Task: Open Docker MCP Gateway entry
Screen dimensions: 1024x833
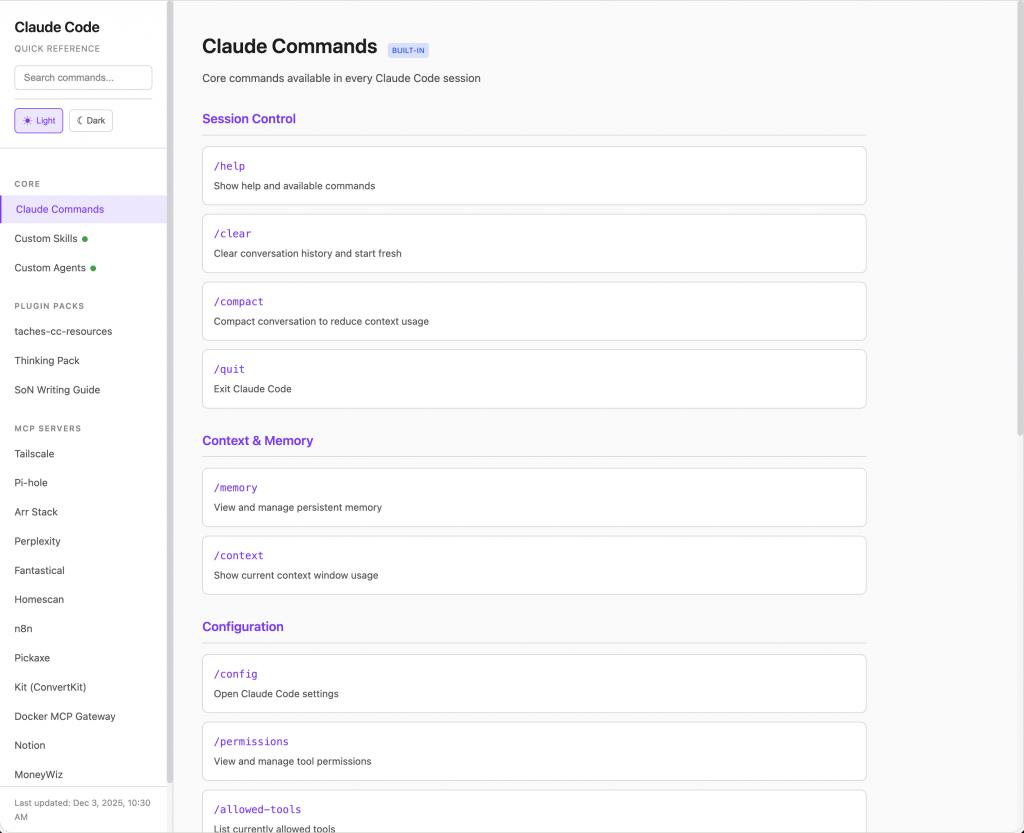Action: tap(65, 717)
